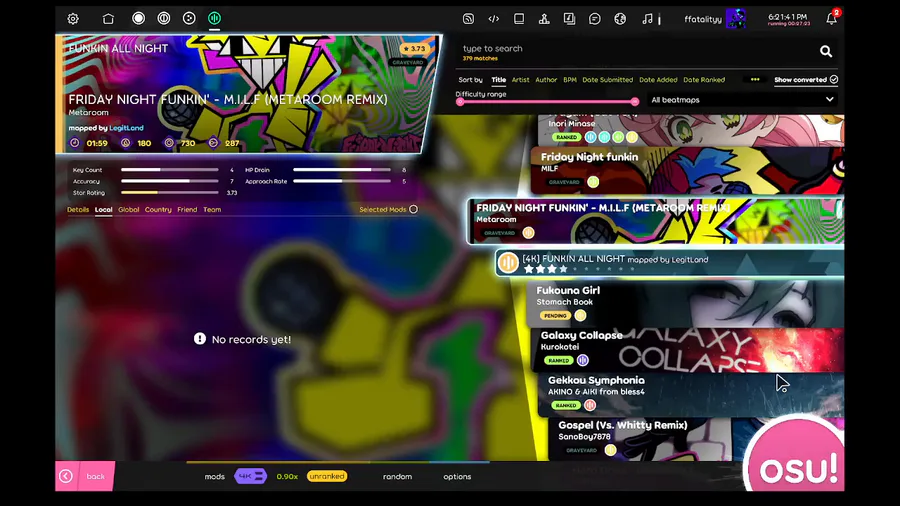Switch to the Friend leaderboard tab
The height and width of the screenshot is (506, 900).
[187, 209]
